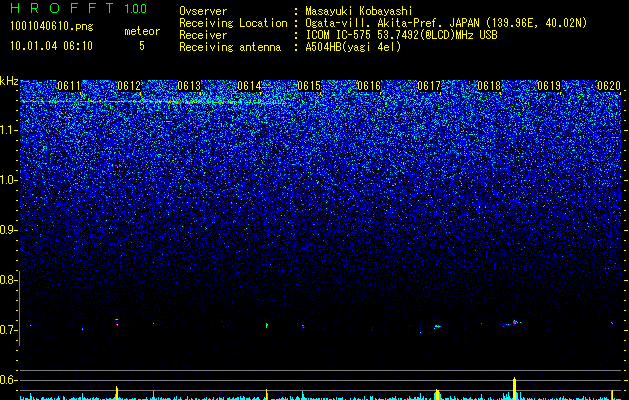Click the "Receiving Location" field label
This screenshot has height=400, width=629.
pos(233,23)
